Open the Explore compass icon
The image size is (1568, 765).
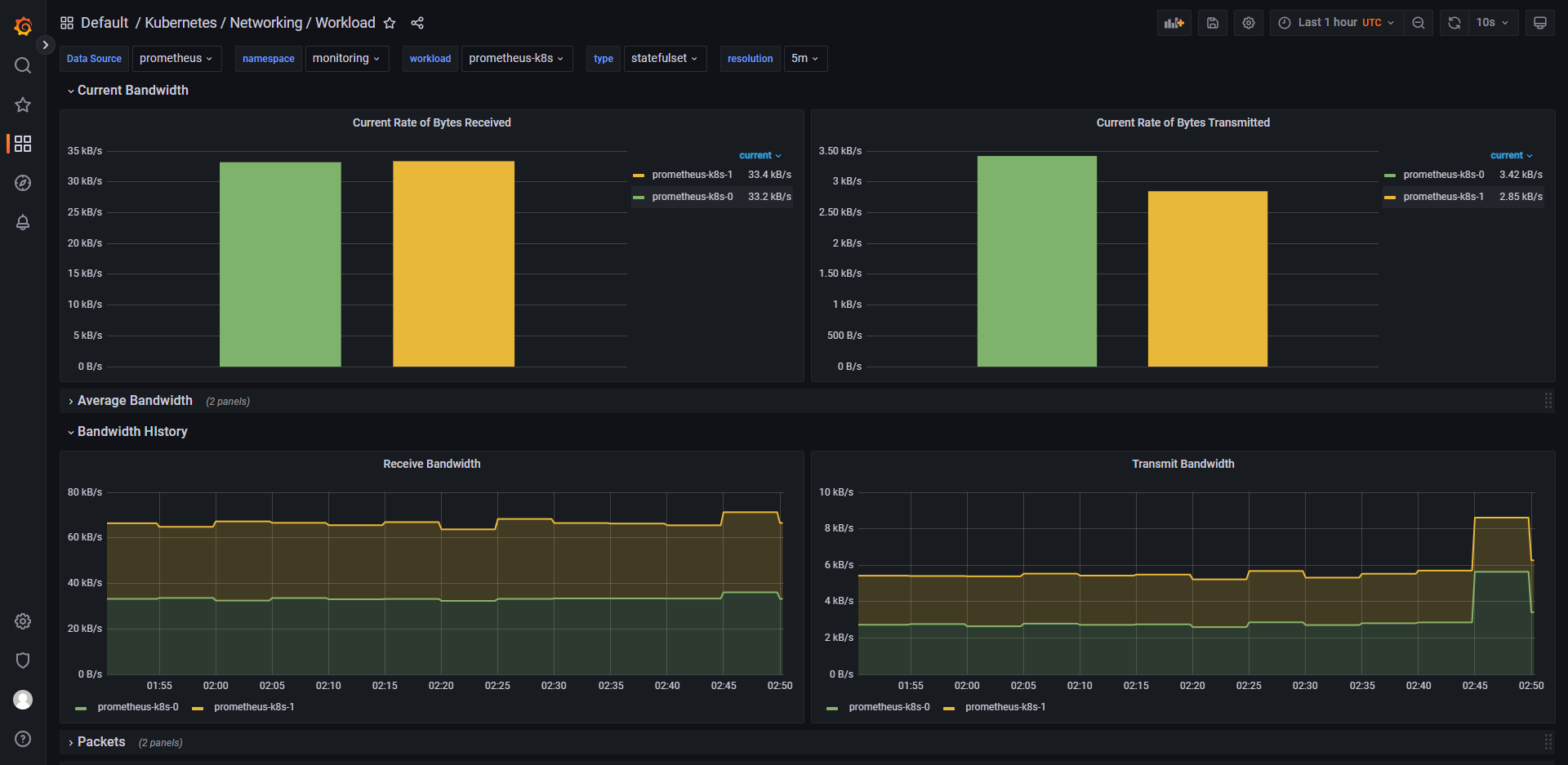click(23, 183)
